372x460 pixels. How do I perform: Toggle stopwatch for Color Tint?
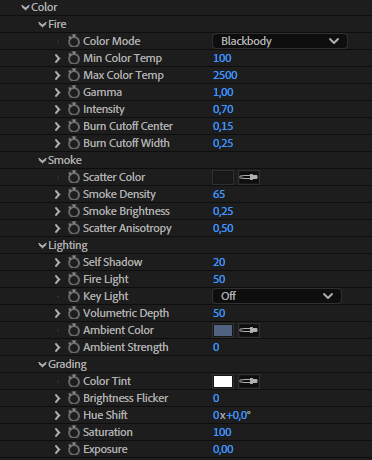pyautogui.click(x=74, y=381)
